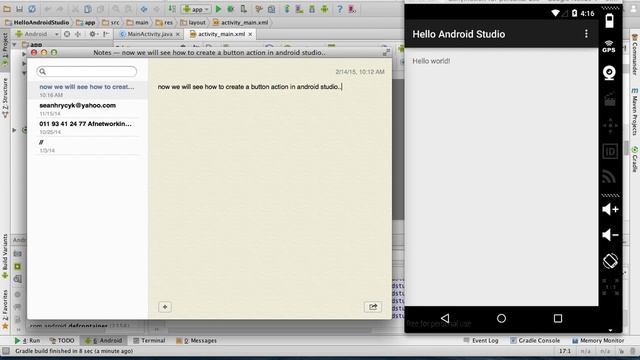Open the app run configuration dropdown
640x360 pixels.
pos(196,9)
